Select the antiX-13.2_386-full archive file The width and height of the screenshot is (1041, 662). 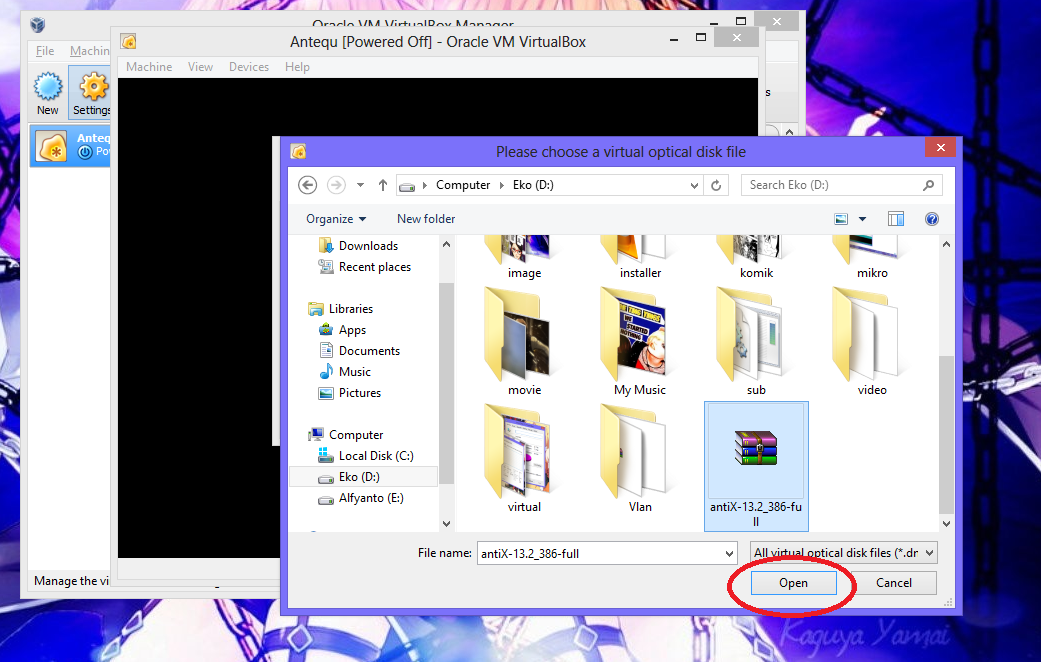point(756,466)
